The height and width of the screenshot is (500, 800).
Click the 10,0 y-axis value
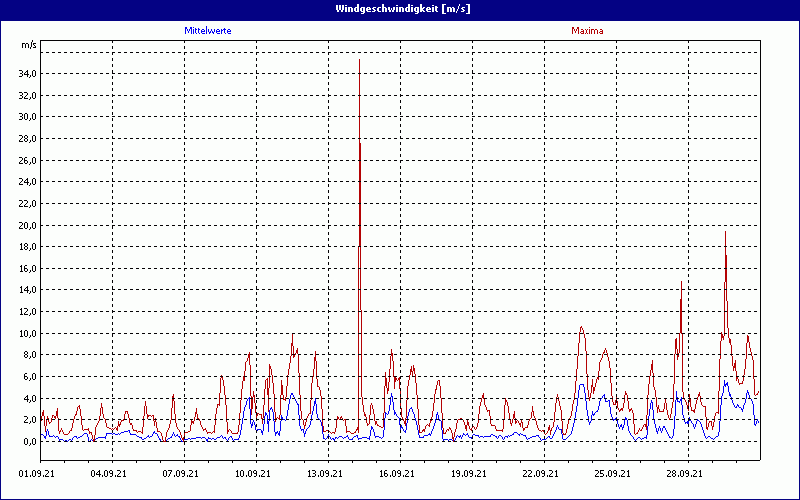tap(27, 334)
